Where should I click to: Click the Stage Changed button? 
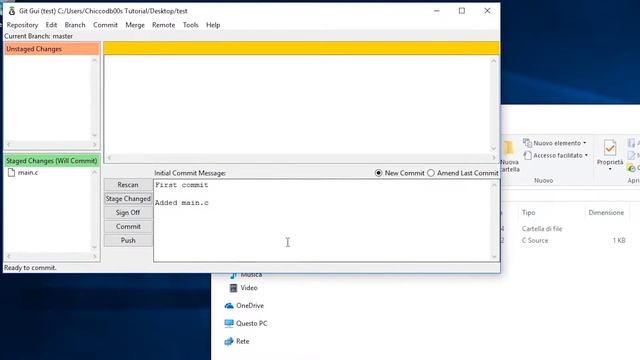[128, 199]
